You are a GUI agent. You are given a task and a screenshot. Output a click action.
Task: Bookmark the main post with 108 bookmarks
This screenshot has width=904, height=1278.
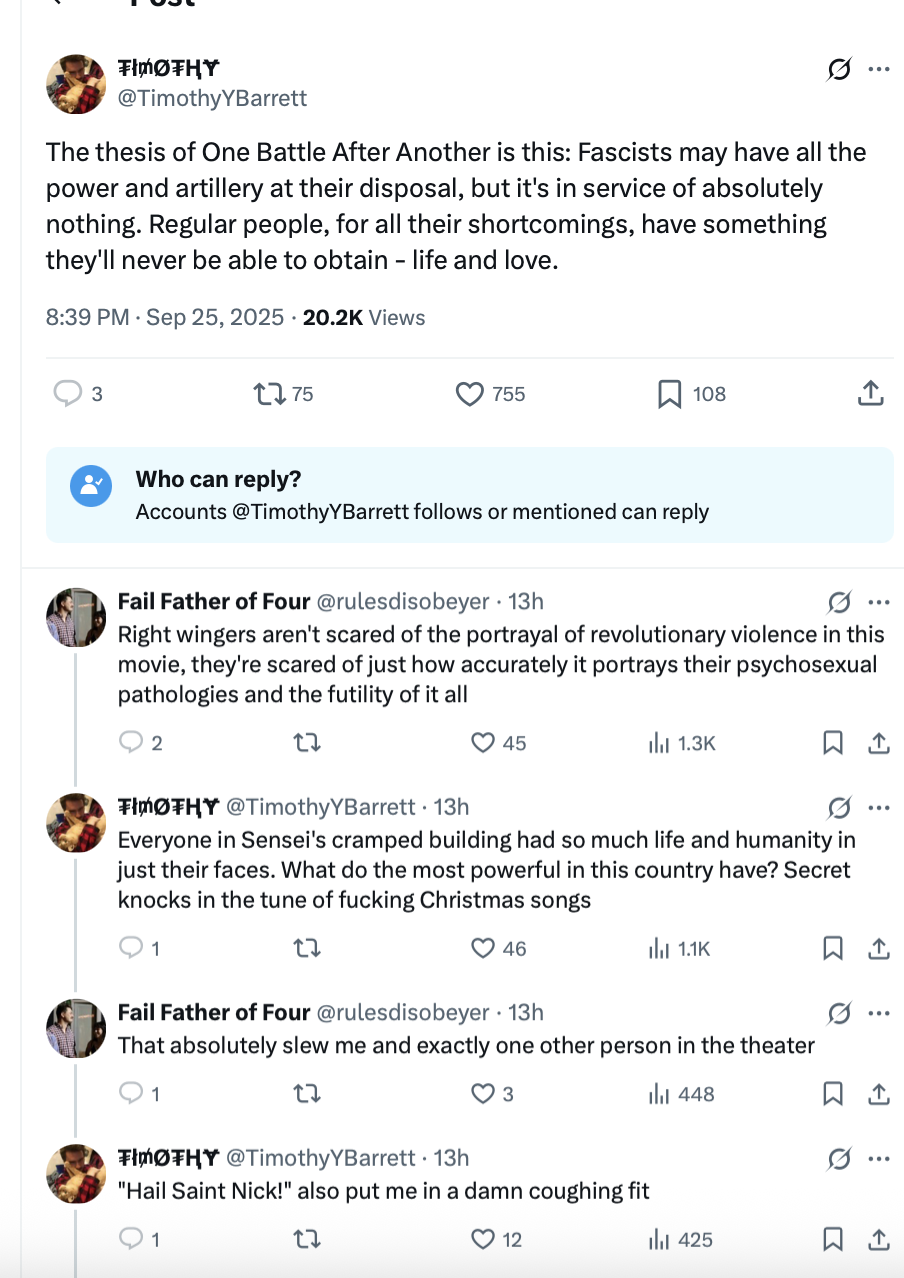pos(669,394)
